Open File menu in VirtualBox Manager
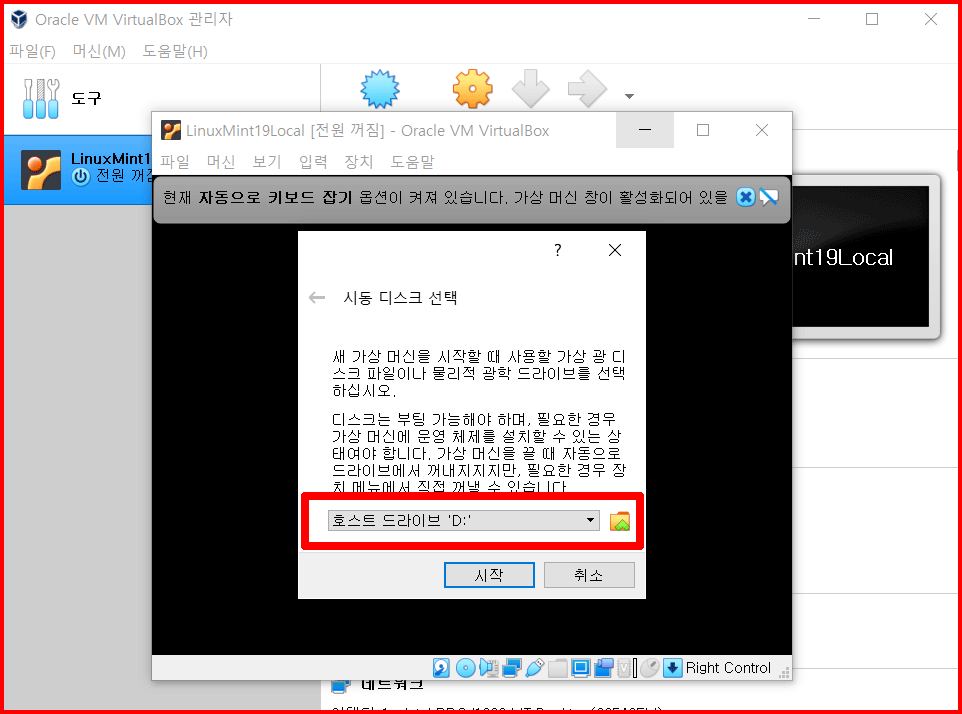Screen dimensions: 962x714 click(33, 51)
